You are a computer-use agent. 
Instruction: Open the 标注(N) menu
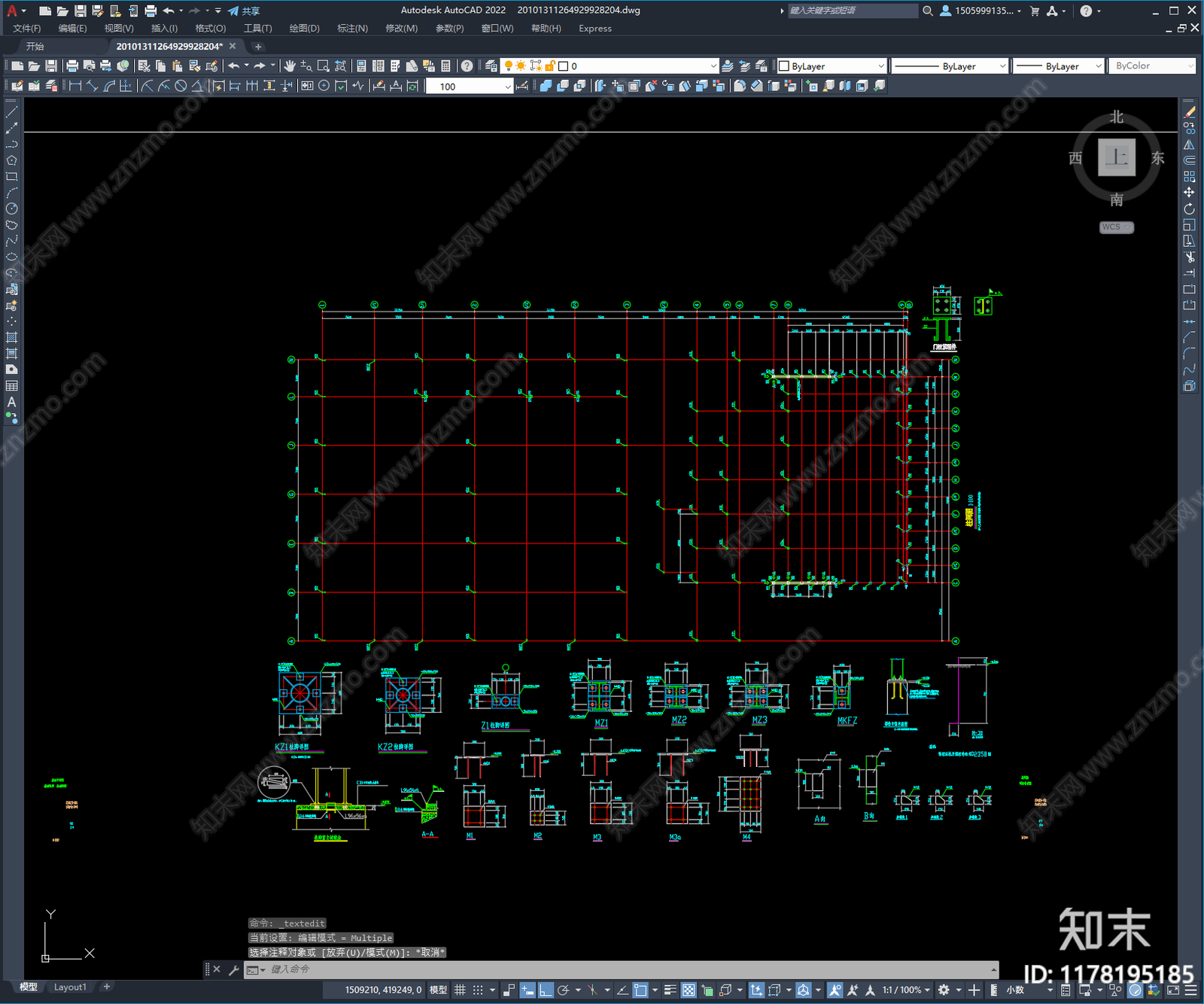click(x=352, y=29)
